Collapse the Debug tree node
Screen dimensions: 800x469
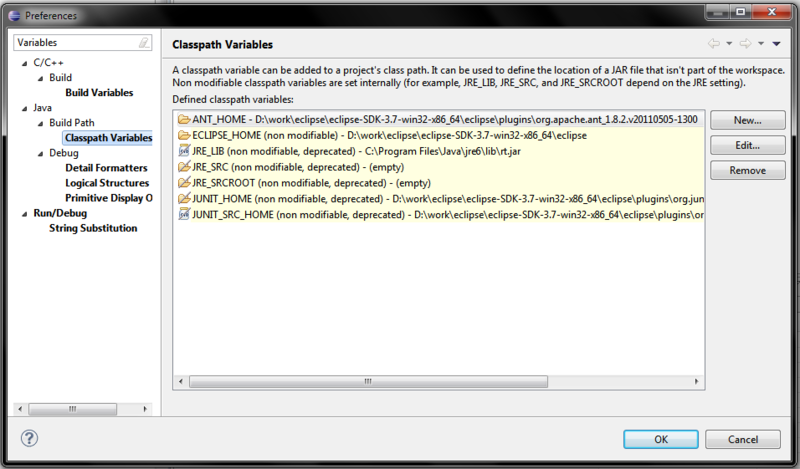pos(40,154)
